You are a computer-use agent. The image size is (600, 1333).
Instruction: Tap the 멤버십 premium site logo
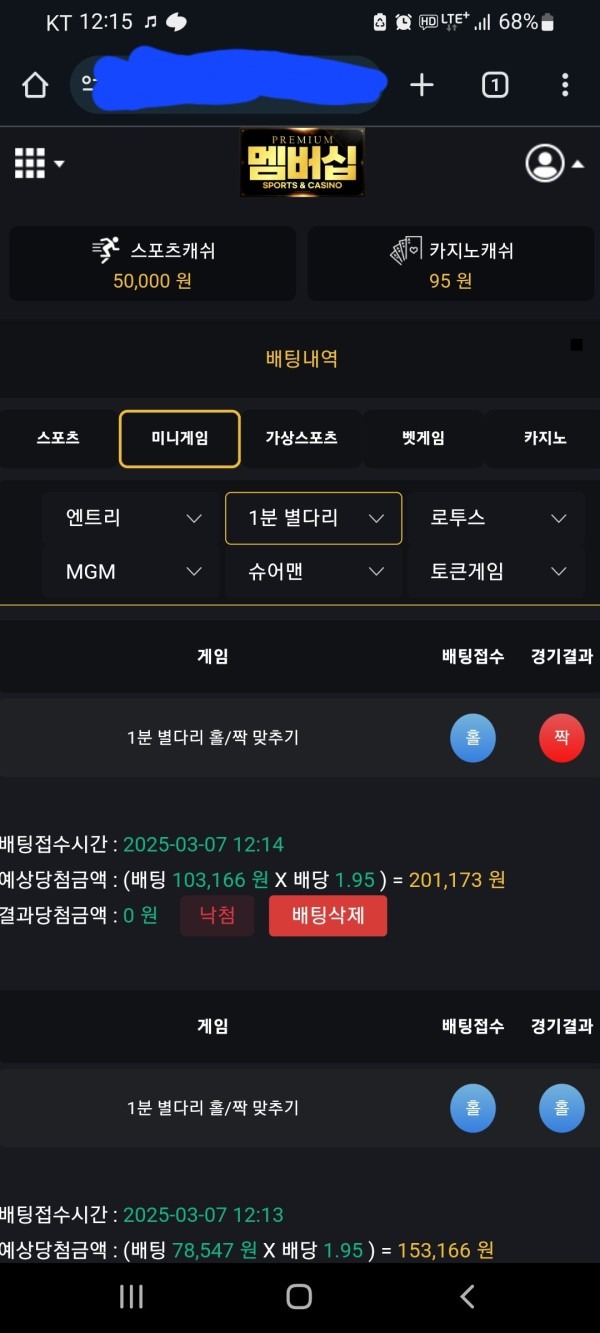tap(301, 164)
